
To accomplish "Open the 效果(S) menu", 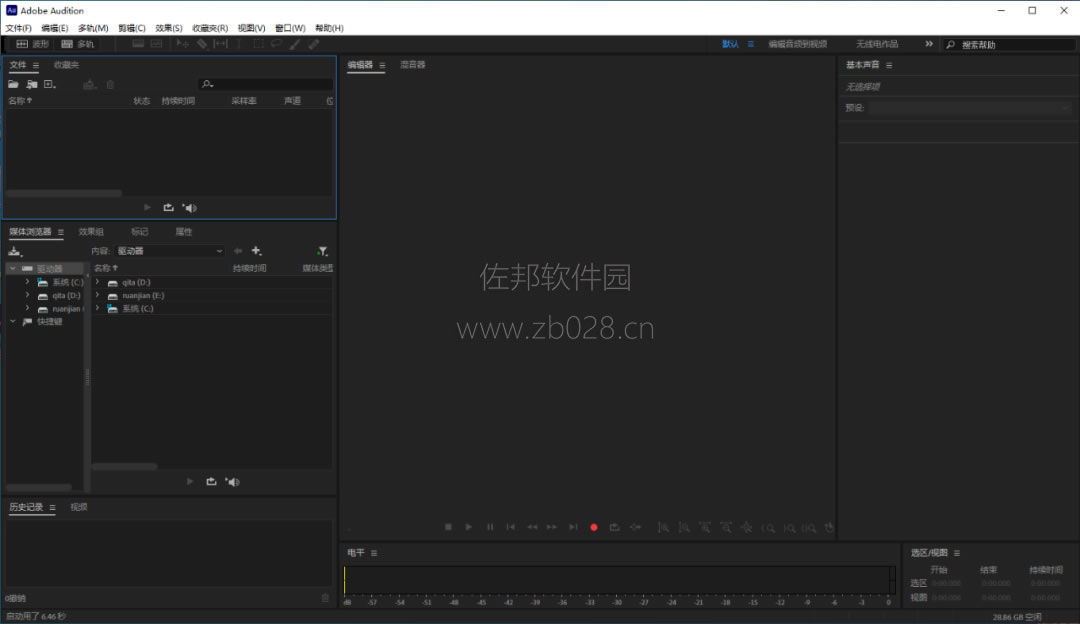I will 169,28.
